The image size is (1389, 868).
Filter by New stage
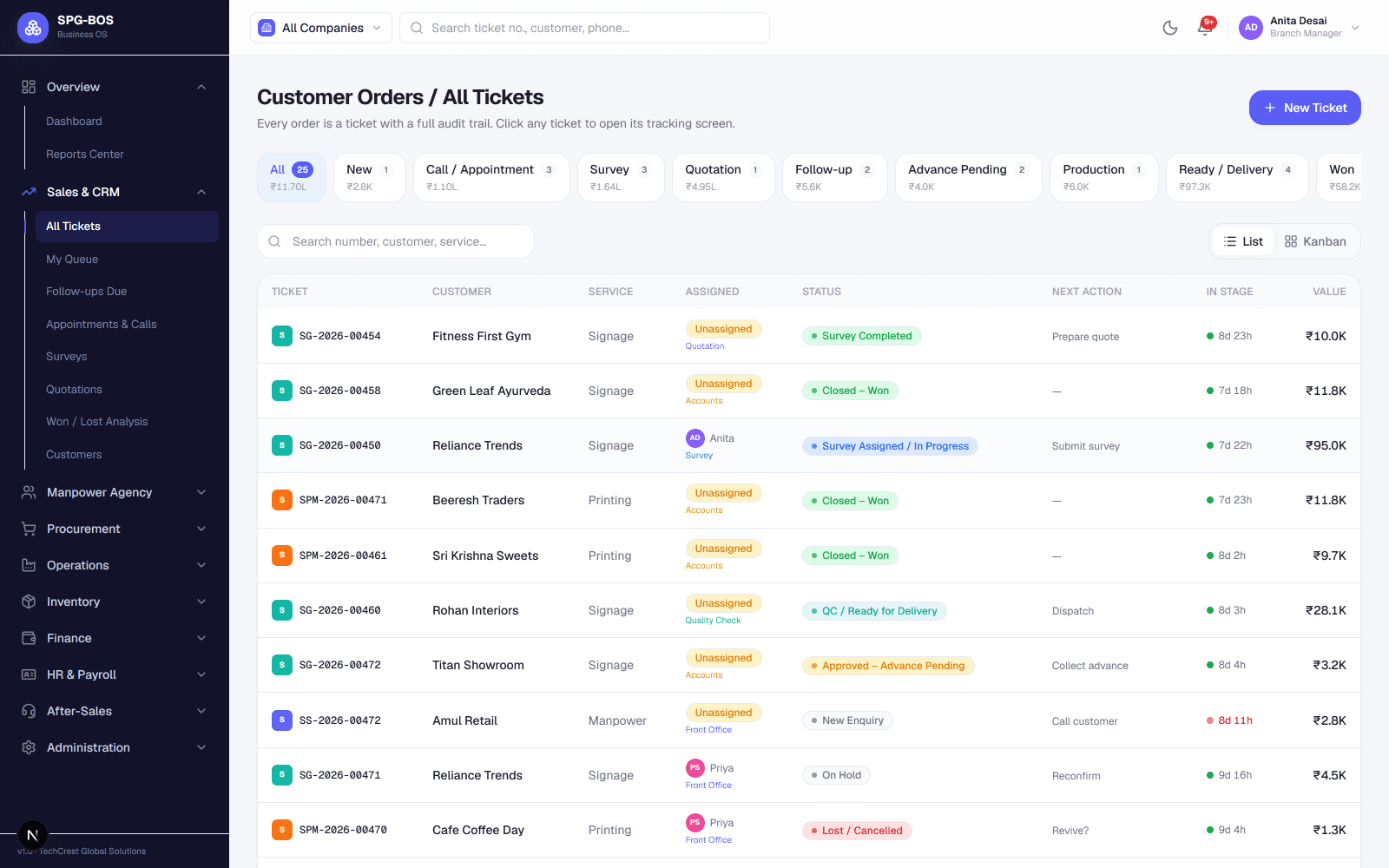[x=369, y=177]
